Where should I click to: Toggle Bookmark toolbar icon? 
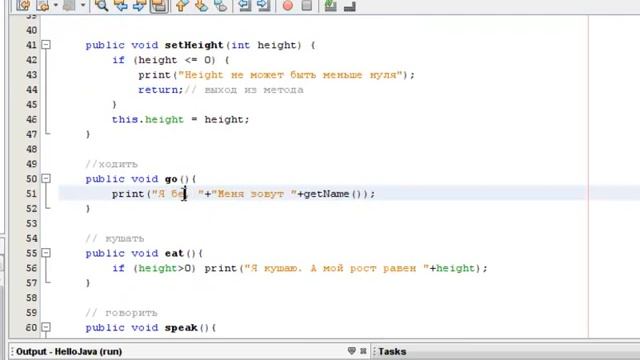220,5
